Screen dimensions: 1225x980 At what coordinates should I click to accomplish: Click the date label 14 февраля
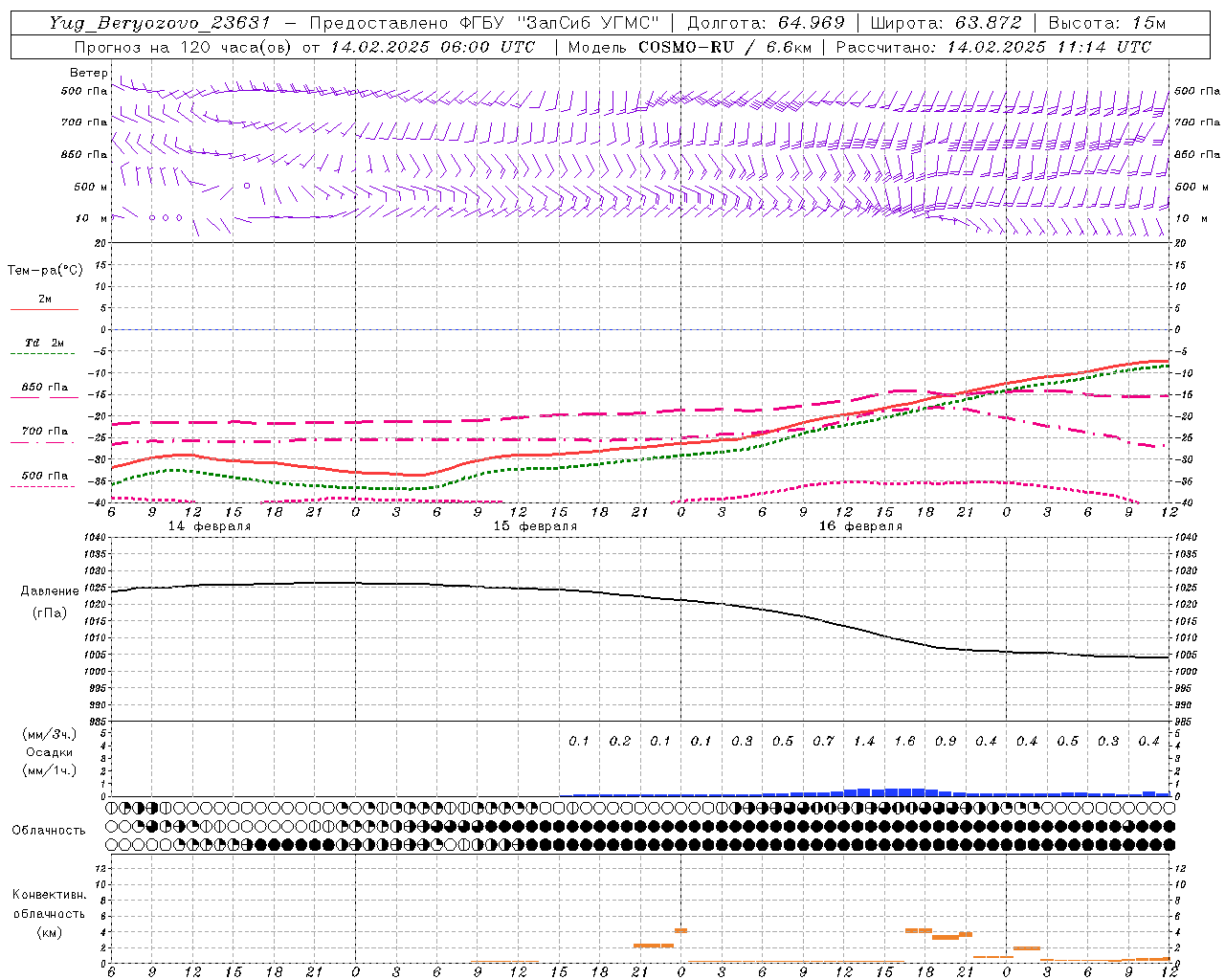click(x=210, y=526)
